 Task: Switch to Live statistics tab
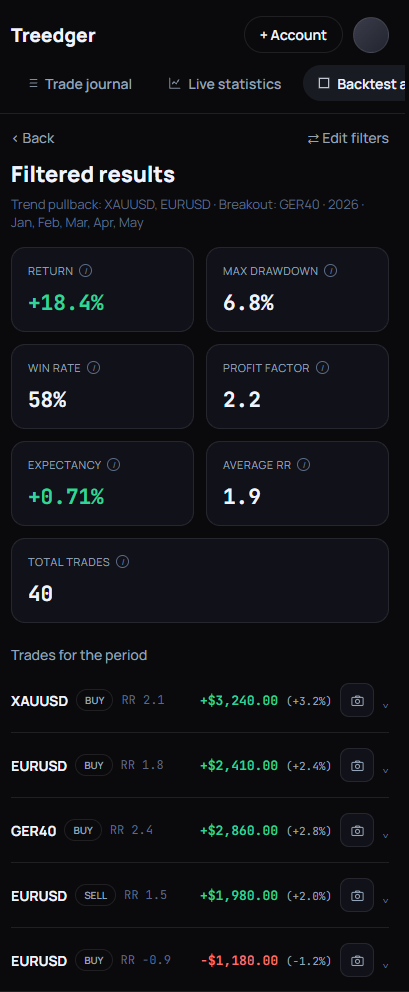pos(225,84)
